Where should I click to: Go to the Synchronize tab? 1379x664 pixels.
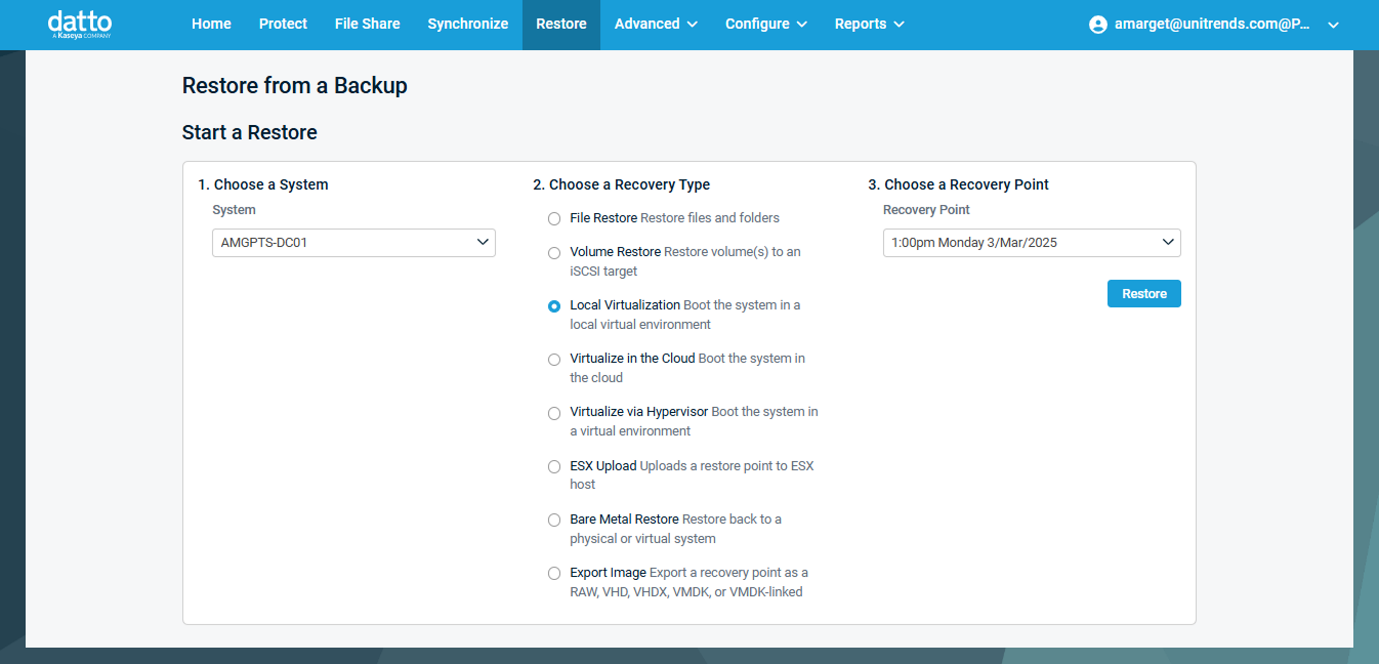click(468, 23)
